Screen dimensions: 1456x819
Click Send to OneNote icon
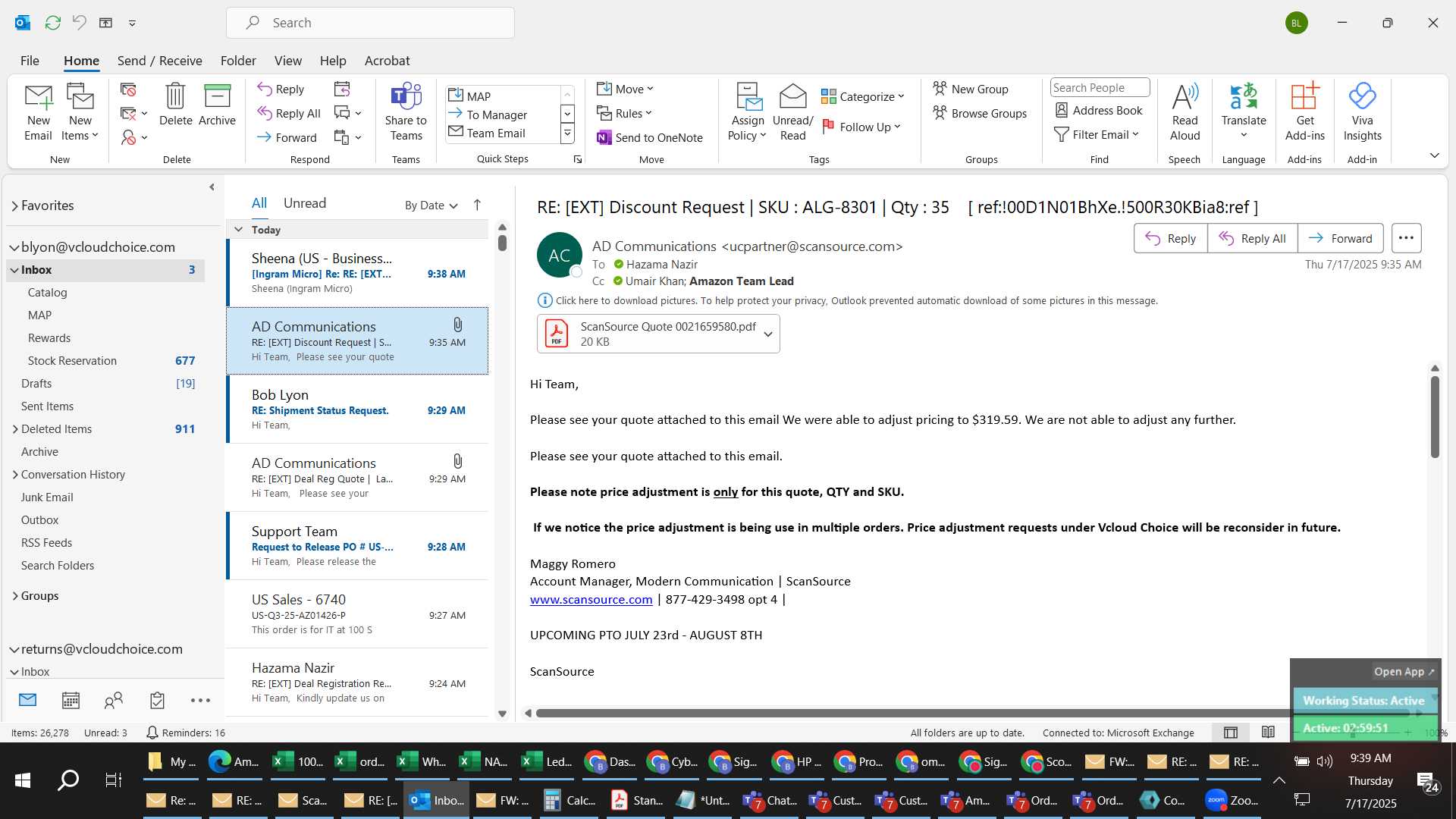pos(604,137)
